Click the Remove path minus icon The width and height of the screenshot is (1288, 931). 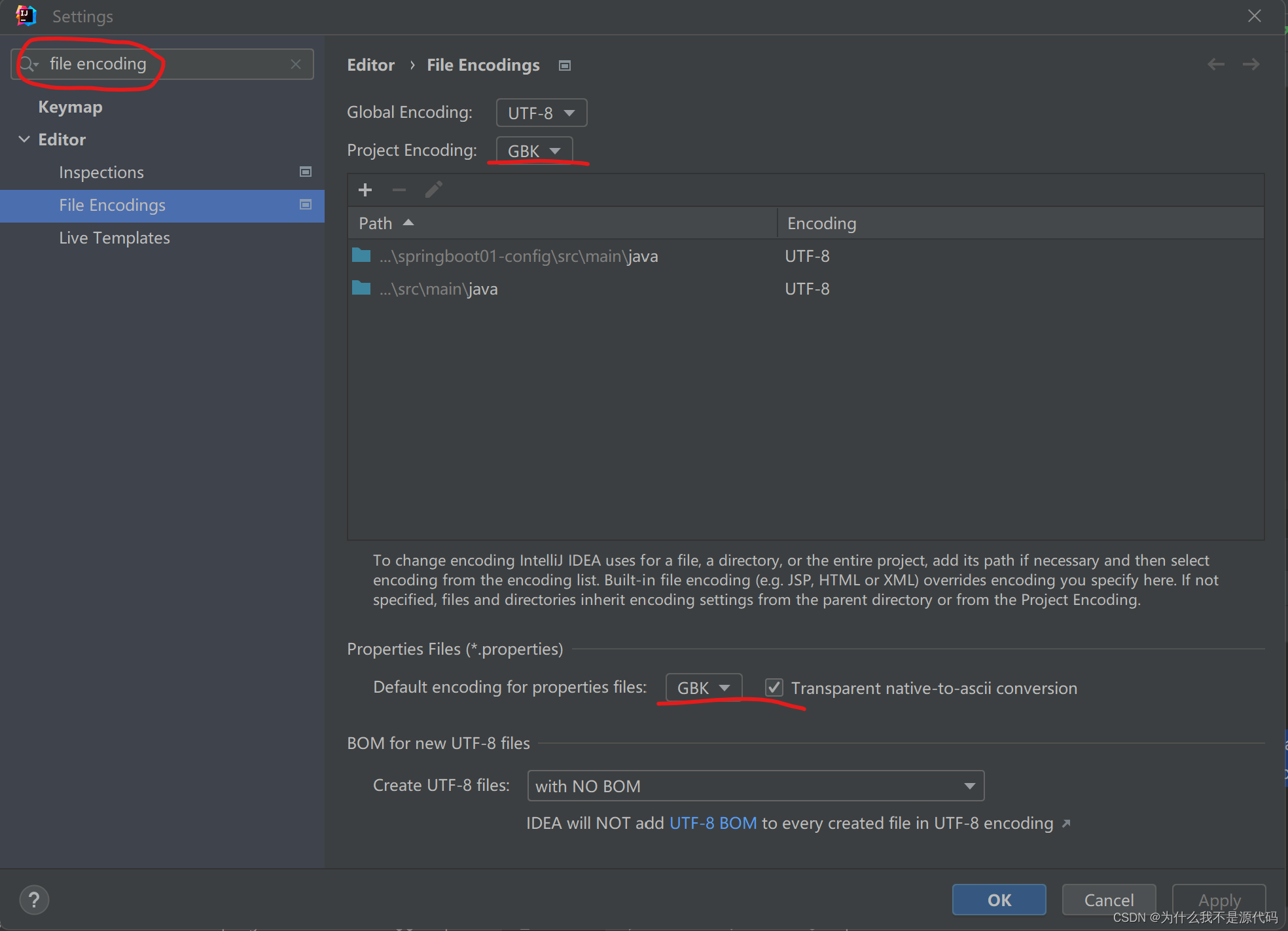[399, 190]
